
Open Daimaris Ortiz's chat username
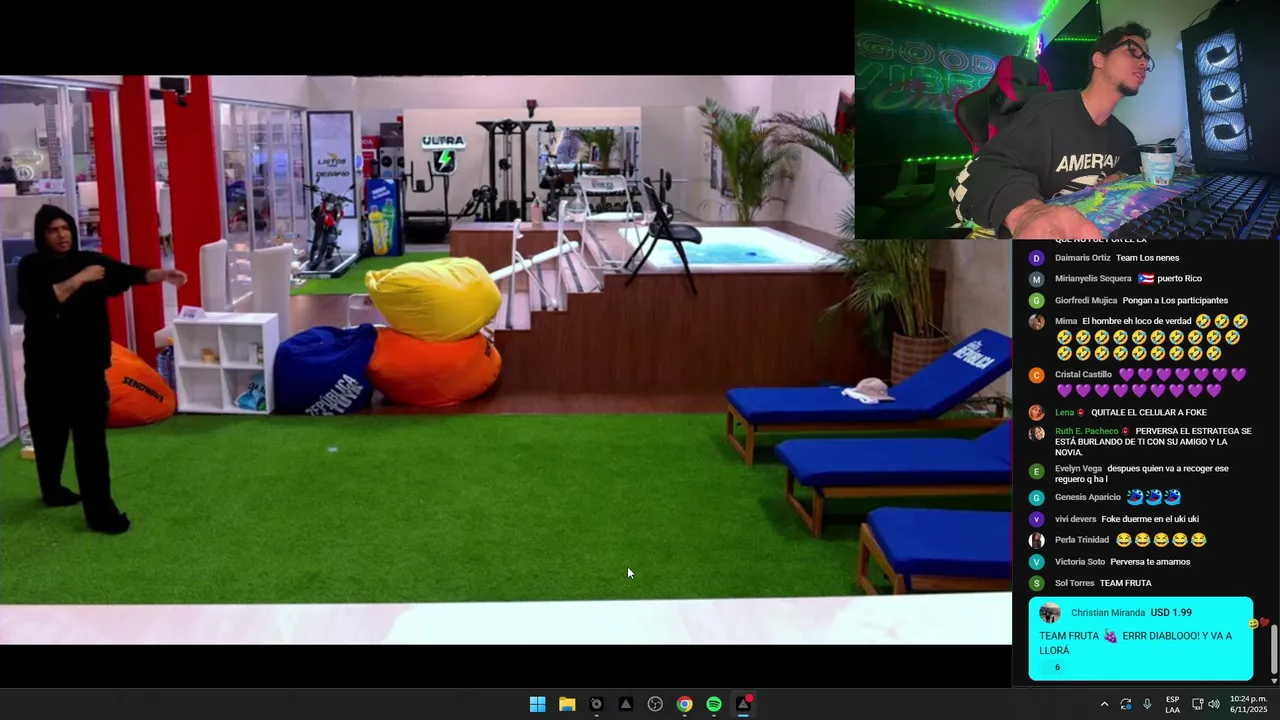click(x=1082, y=258)
